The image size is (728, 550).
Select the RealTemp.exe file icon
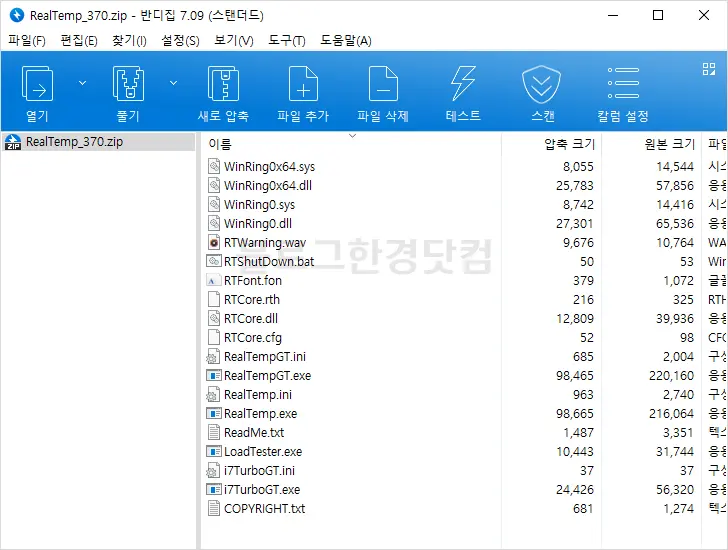[x=214, y=413]
